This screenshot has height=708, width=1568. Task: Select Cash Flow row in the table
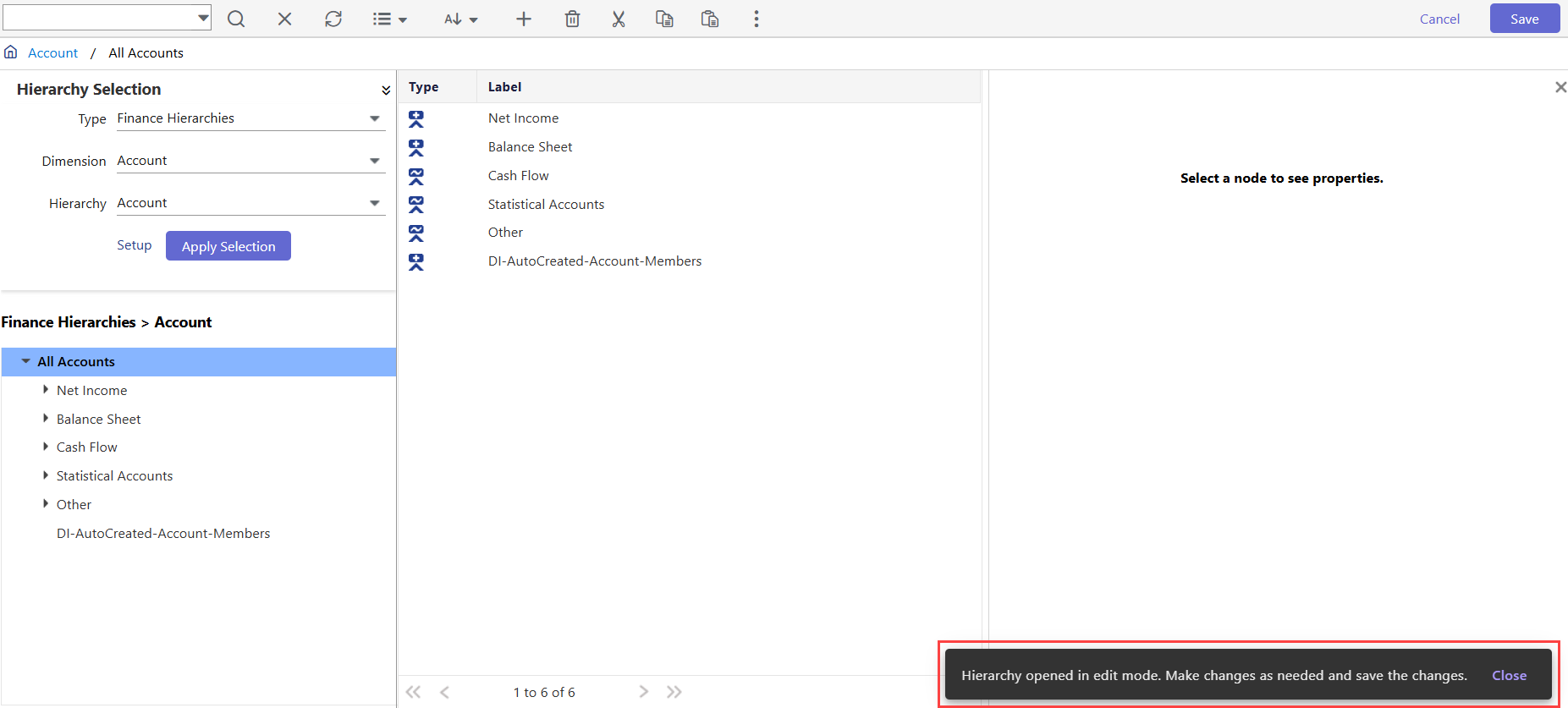click(x=518, y=176)
